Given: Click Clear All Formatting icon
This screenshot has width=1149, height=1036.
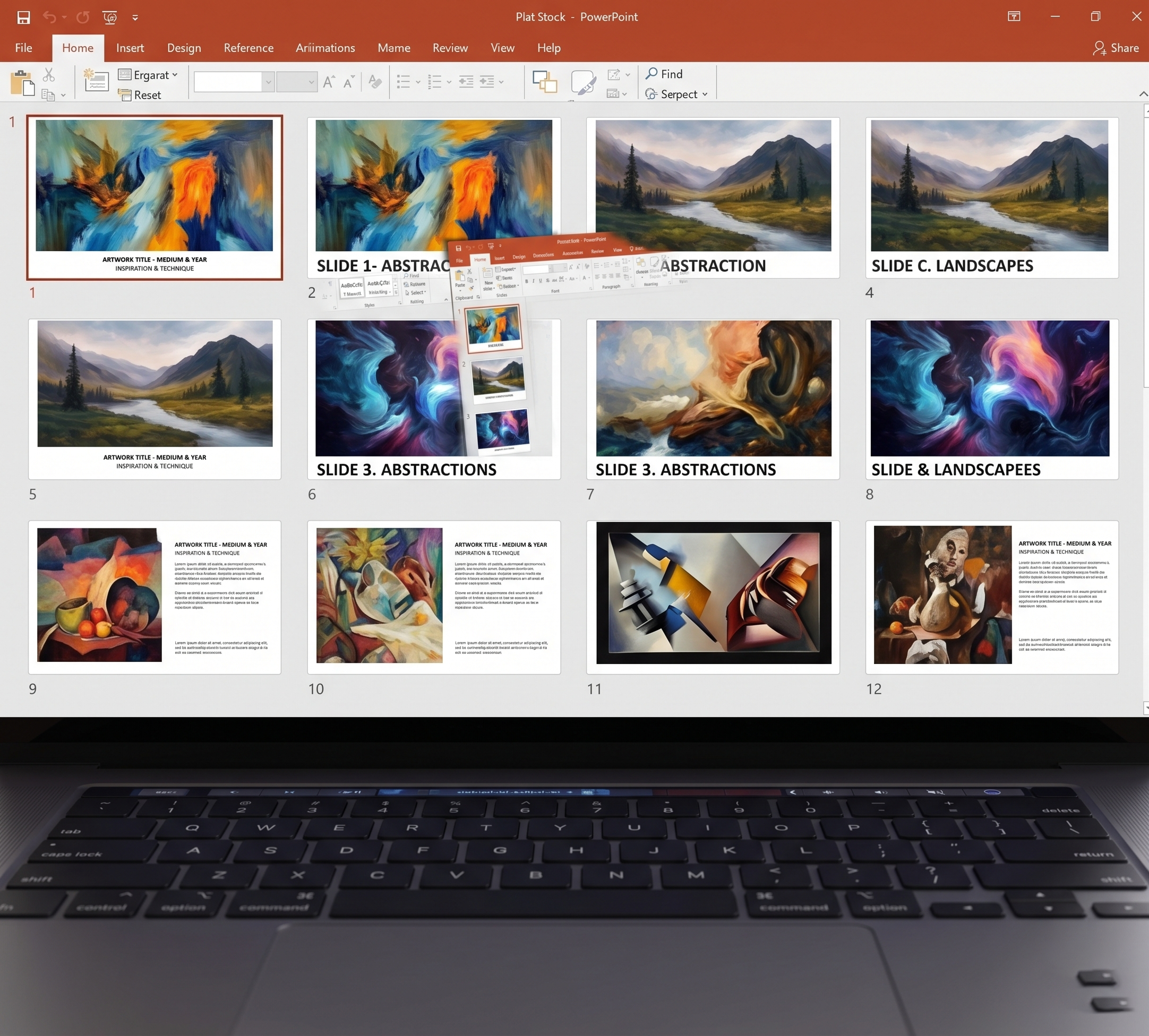Looking at the screenshot, I should point(375,81).
